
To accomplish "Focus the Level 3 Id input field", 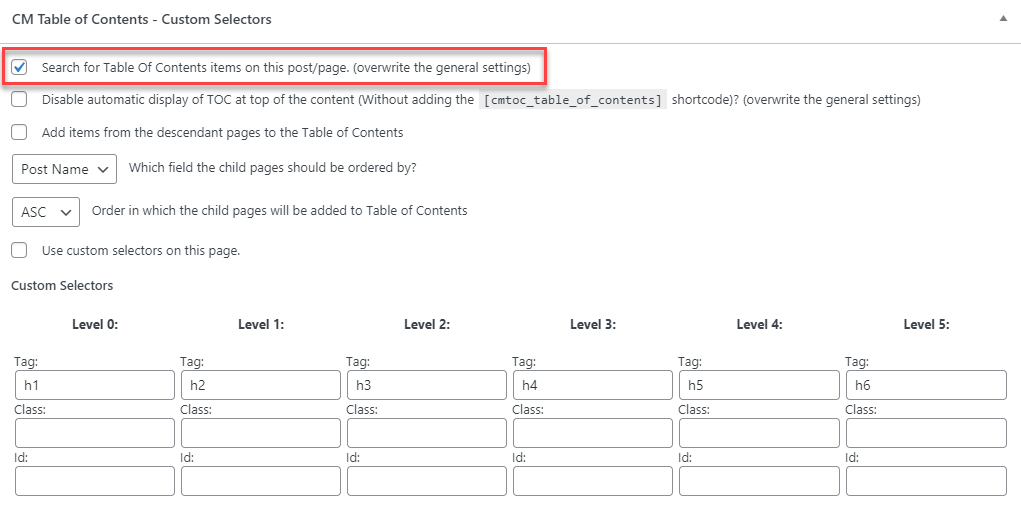I will [593, 481].
